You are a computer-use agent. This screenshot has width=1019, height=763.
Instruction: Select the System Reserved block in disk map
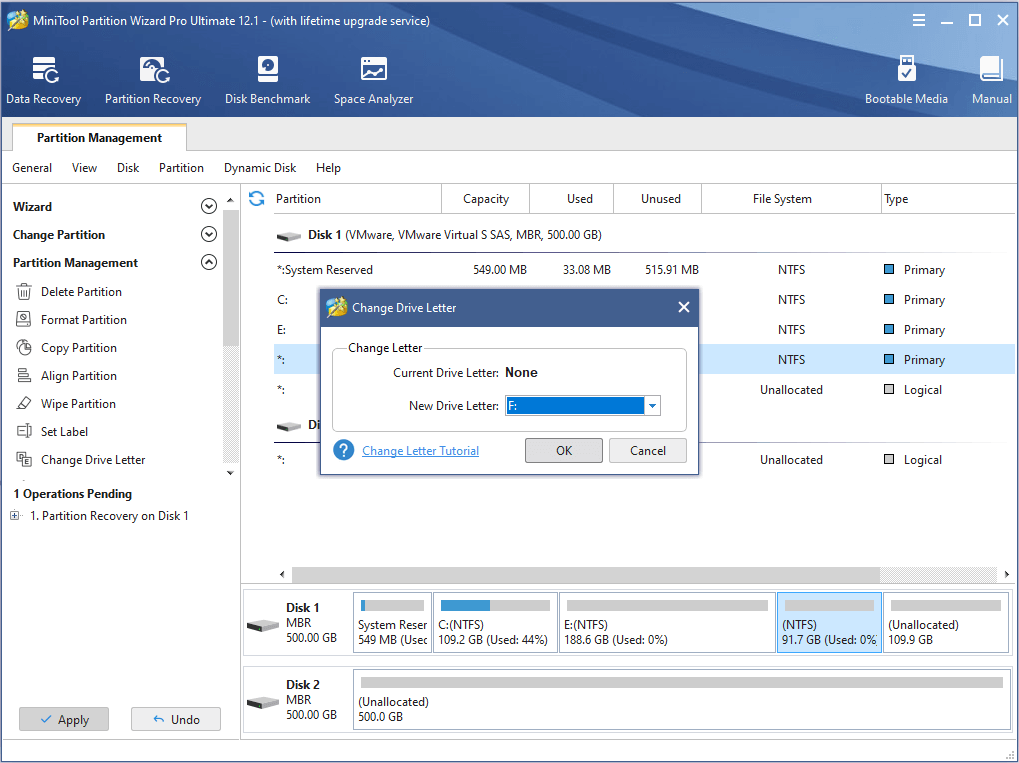[393, 623]
